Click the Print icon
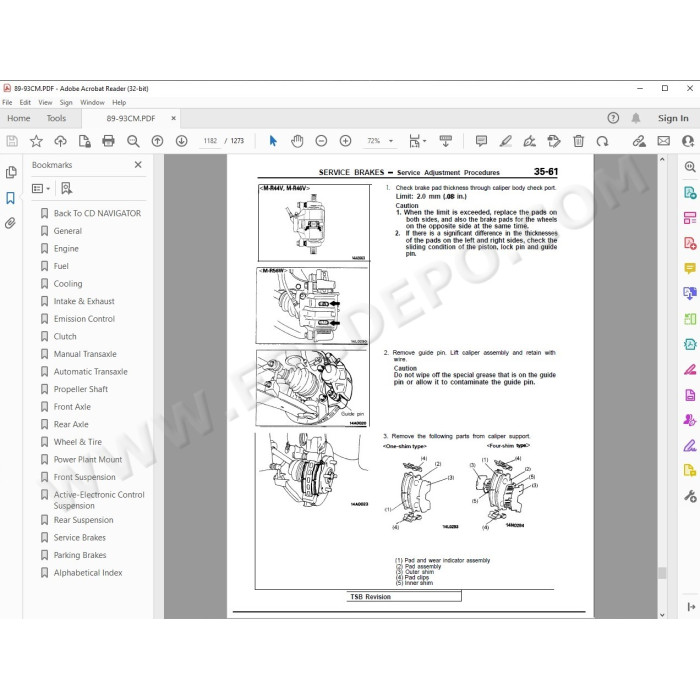Viewport: 700px width, 700px height. pyautogui.click(x=108, y=142)
